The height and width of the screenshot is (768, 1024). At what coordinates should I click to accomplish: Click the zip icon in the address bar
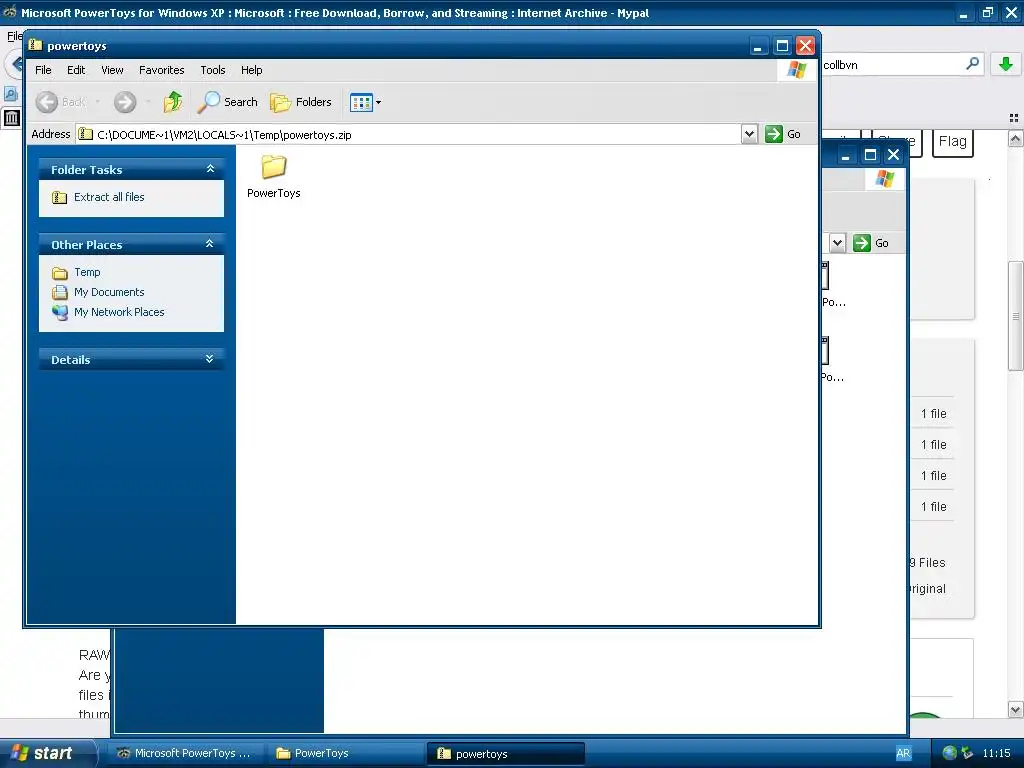pyautogui.click(x=86, y=135)
